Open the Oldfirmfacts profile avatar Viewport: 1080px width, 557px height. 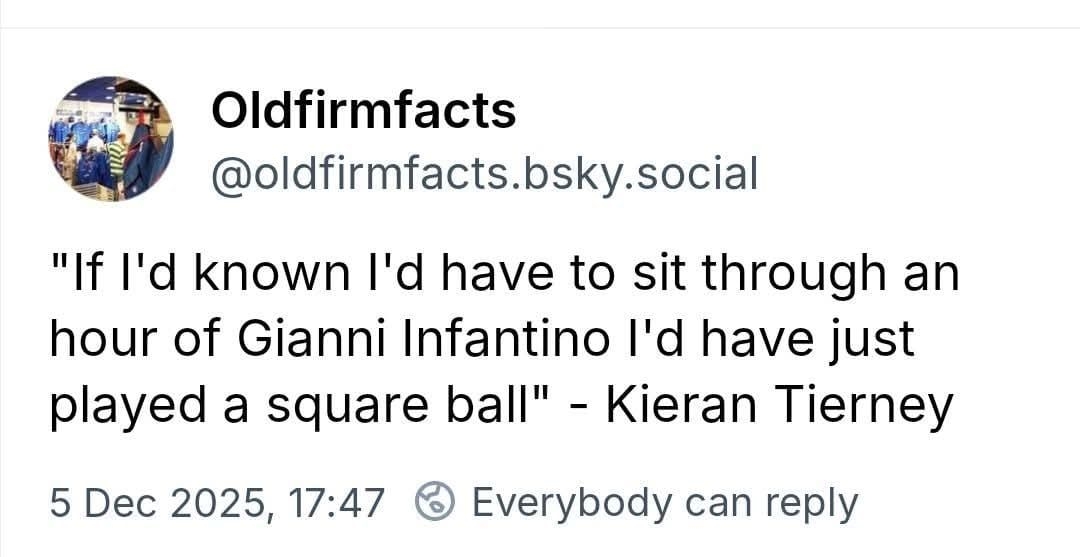click(x=111, y=138)
